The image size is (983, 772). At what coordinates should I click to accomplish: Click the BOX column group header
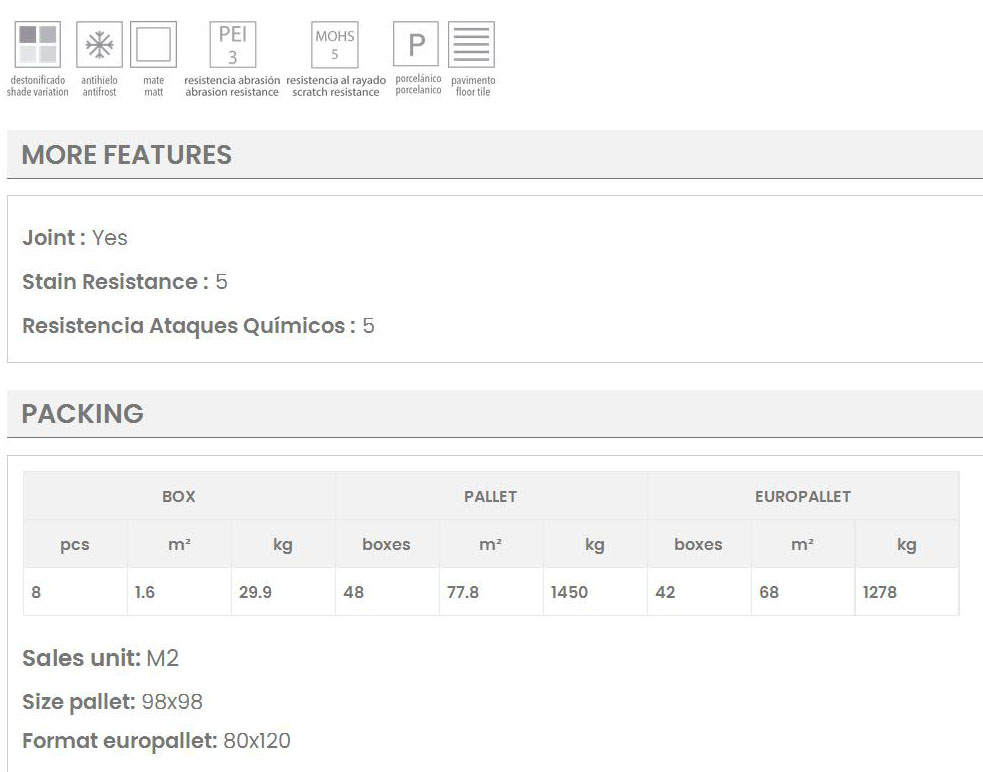[x=179, y=496]
